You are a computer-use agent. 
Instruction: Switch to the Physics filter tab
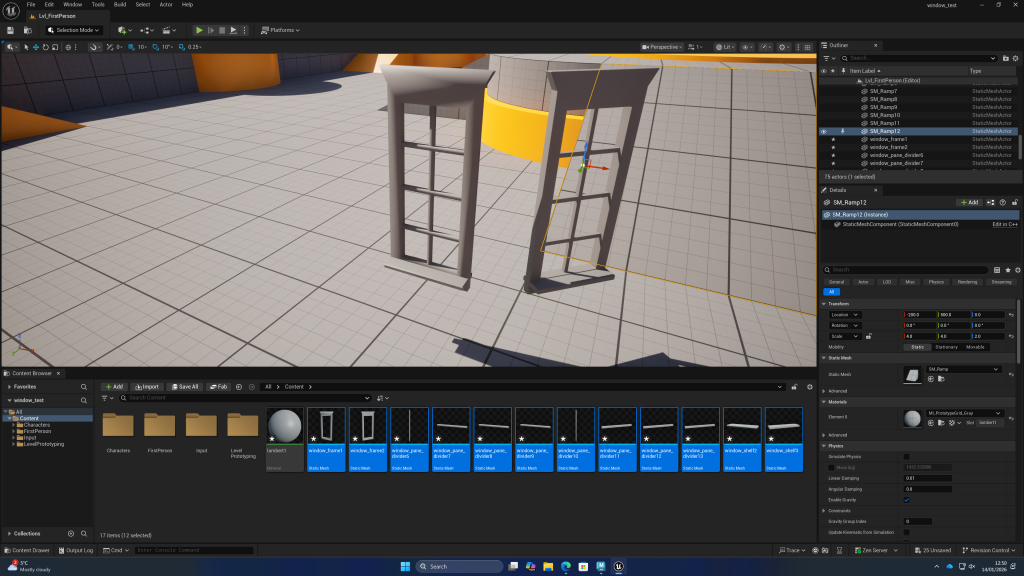tap(935, 282)
